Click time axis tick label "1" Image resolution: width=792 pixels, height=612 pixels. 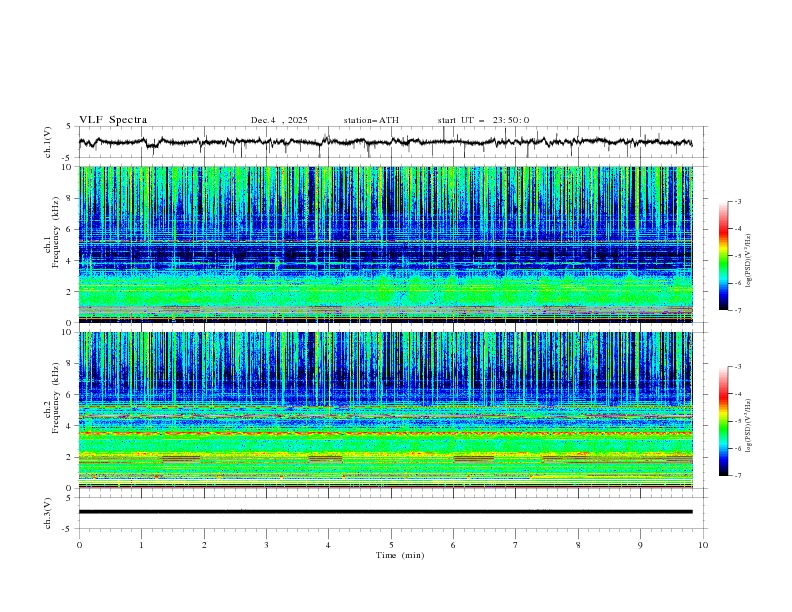pyautogui.click(x=141, y=545)
